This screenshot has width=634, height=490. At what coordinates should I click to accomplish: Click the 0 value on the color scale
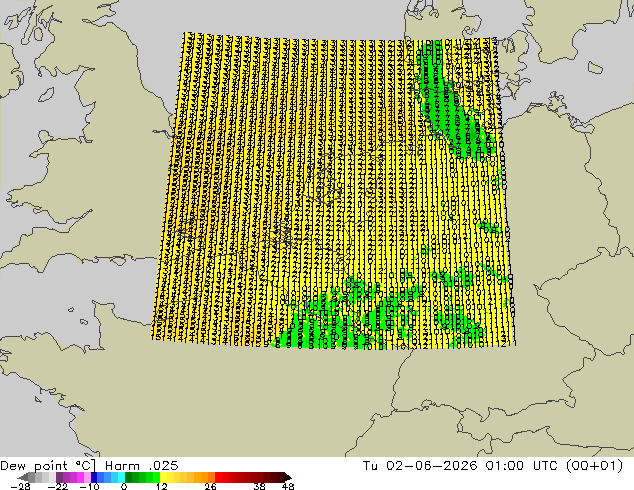[124, 486]
